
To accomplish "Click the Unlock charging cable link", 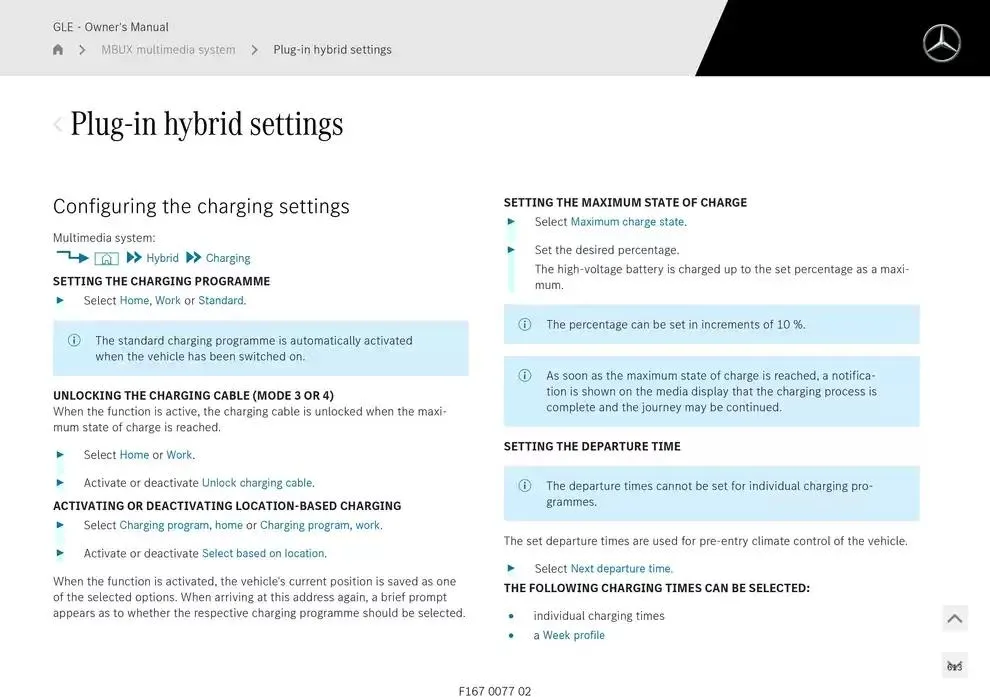I will click(x=257, y=483).
